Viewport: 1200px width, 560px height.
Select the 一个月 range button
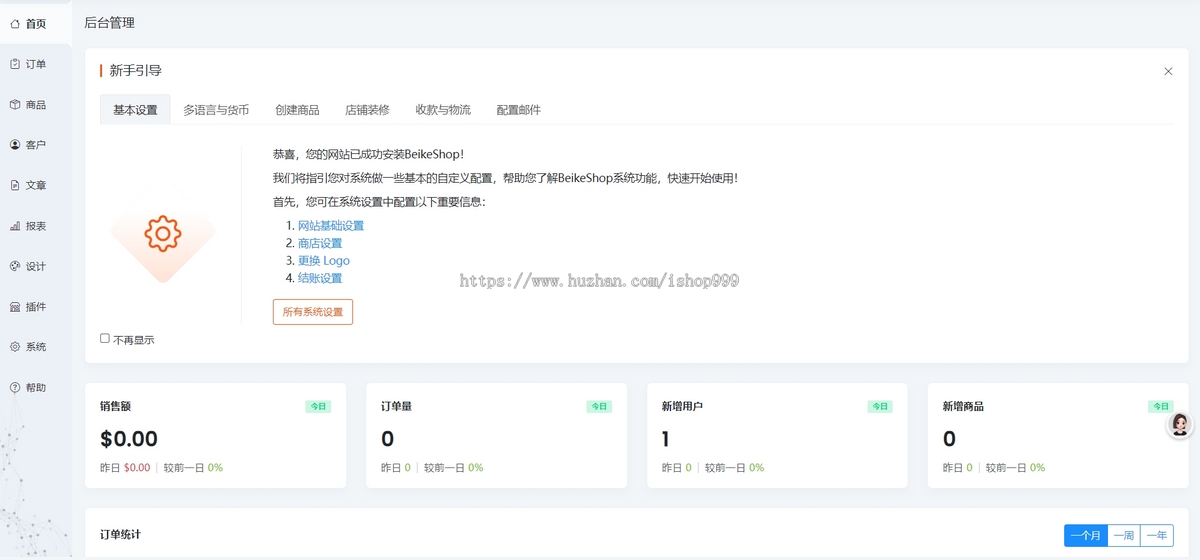(1086, 536)
